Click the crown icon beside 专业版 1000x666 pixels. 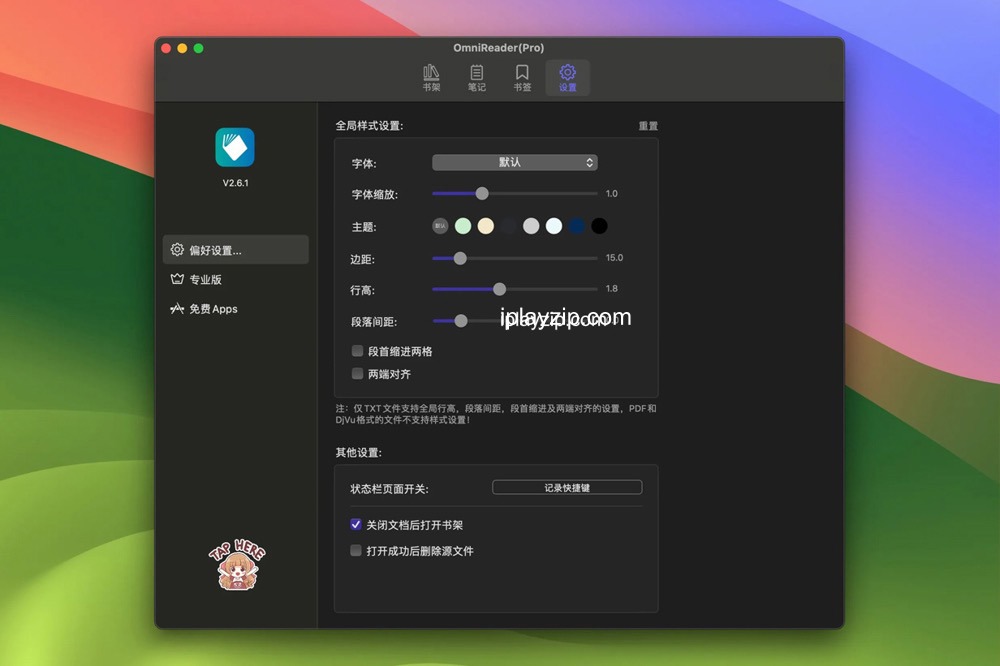177,279
